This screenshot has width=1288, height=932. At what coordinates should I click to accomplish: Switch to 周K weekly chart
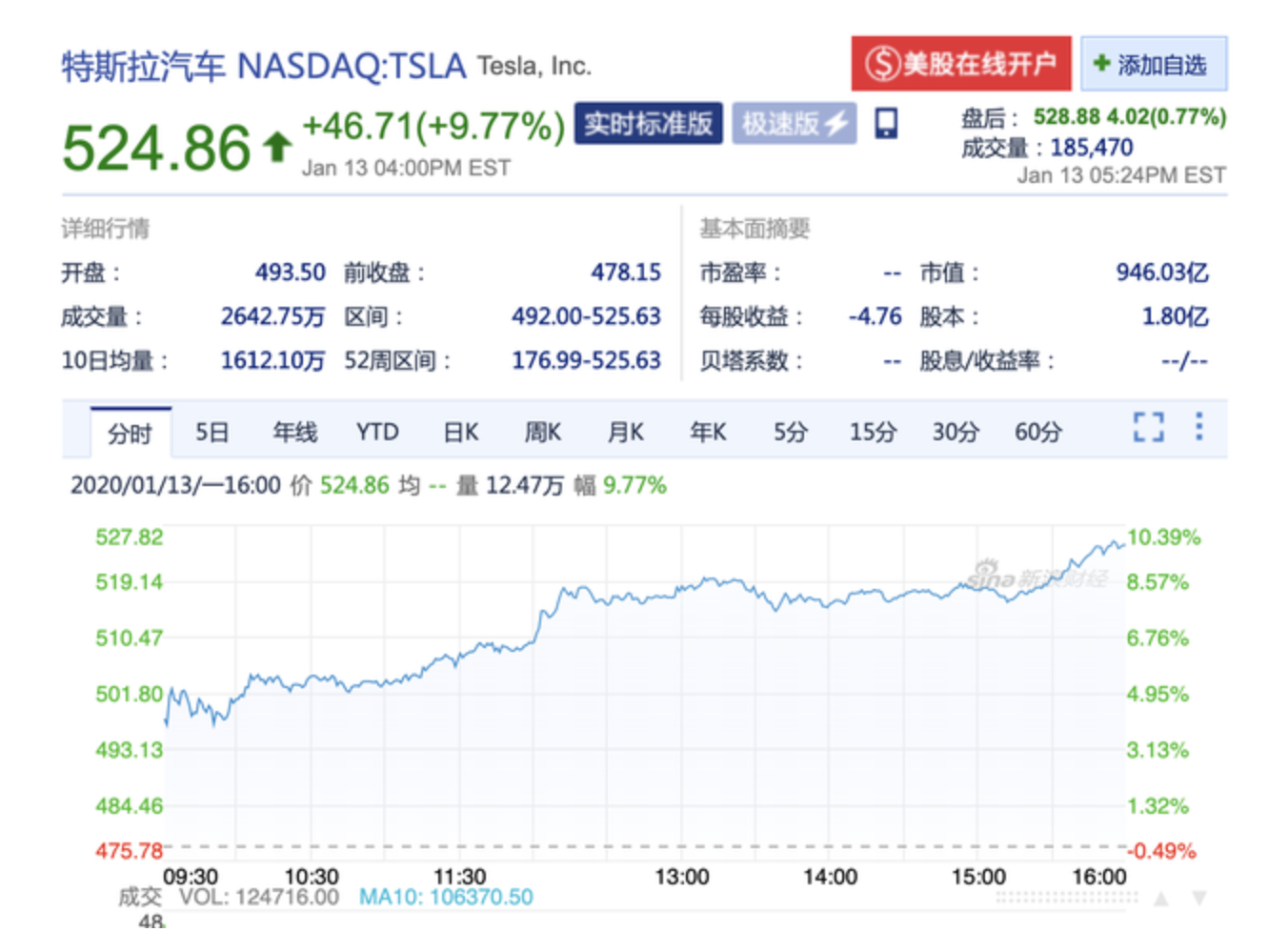coord(543,433)
